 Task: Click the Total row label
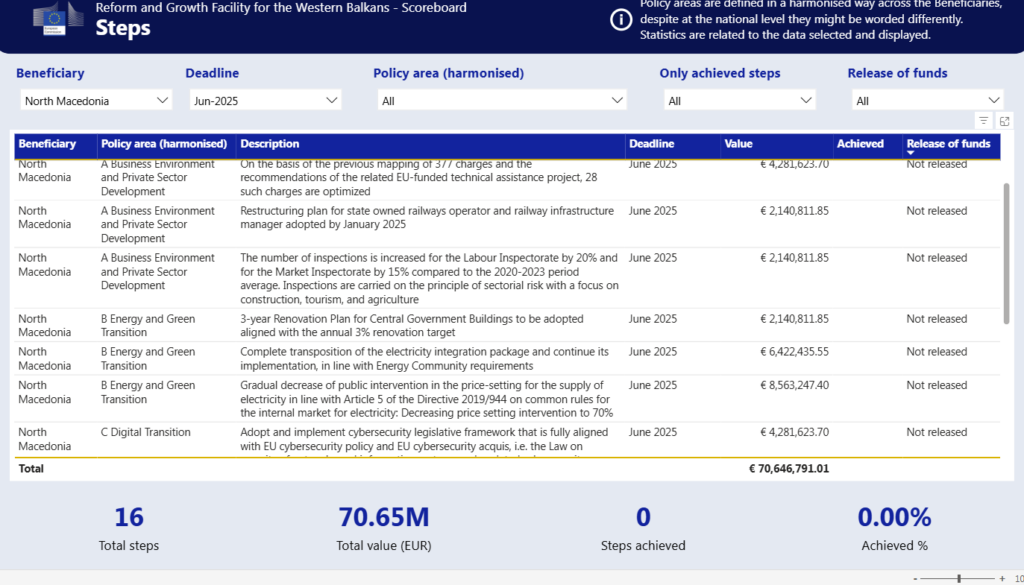31,469
